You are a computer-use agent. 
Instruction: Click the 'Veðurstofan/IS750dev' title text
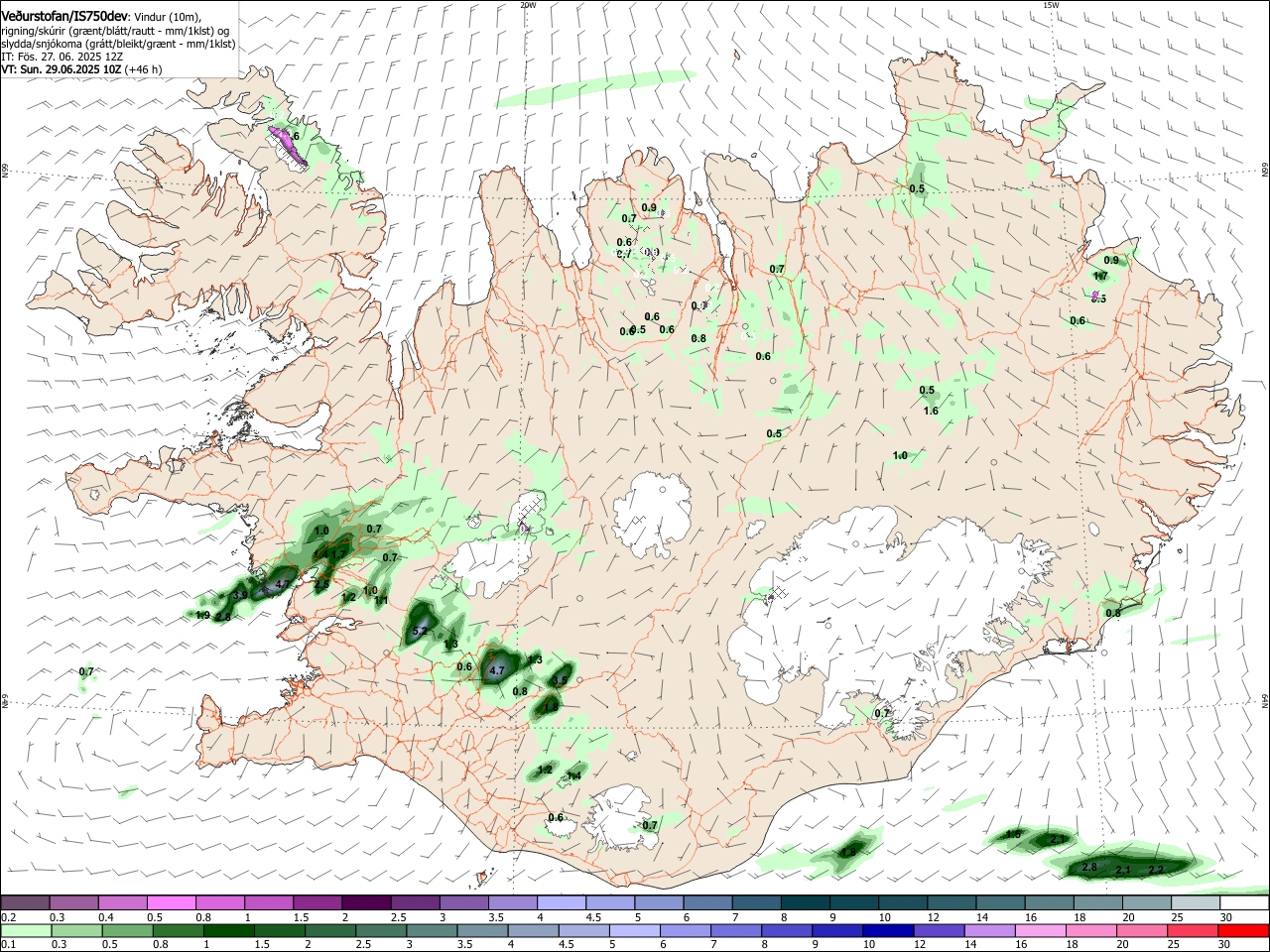64,16
